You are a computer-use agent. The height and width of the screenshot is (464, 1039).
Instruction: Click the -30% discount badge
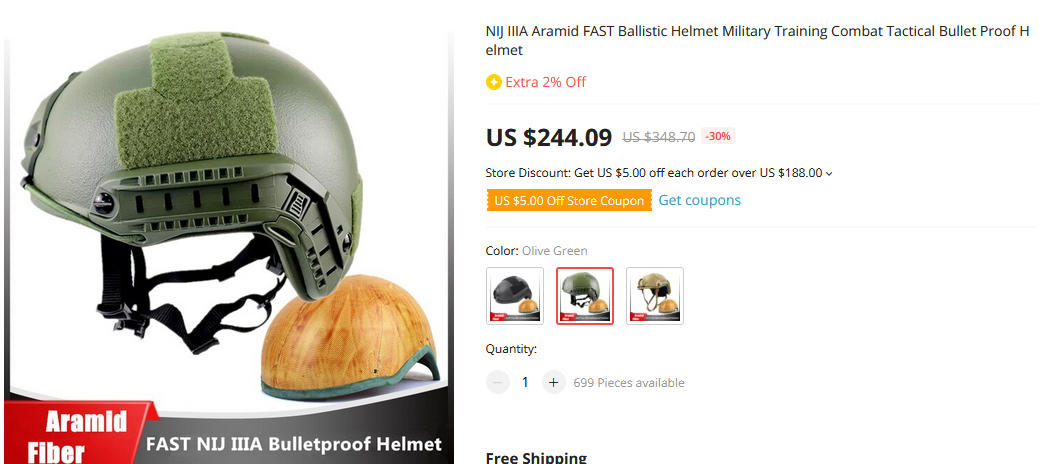tap(718, 136)
